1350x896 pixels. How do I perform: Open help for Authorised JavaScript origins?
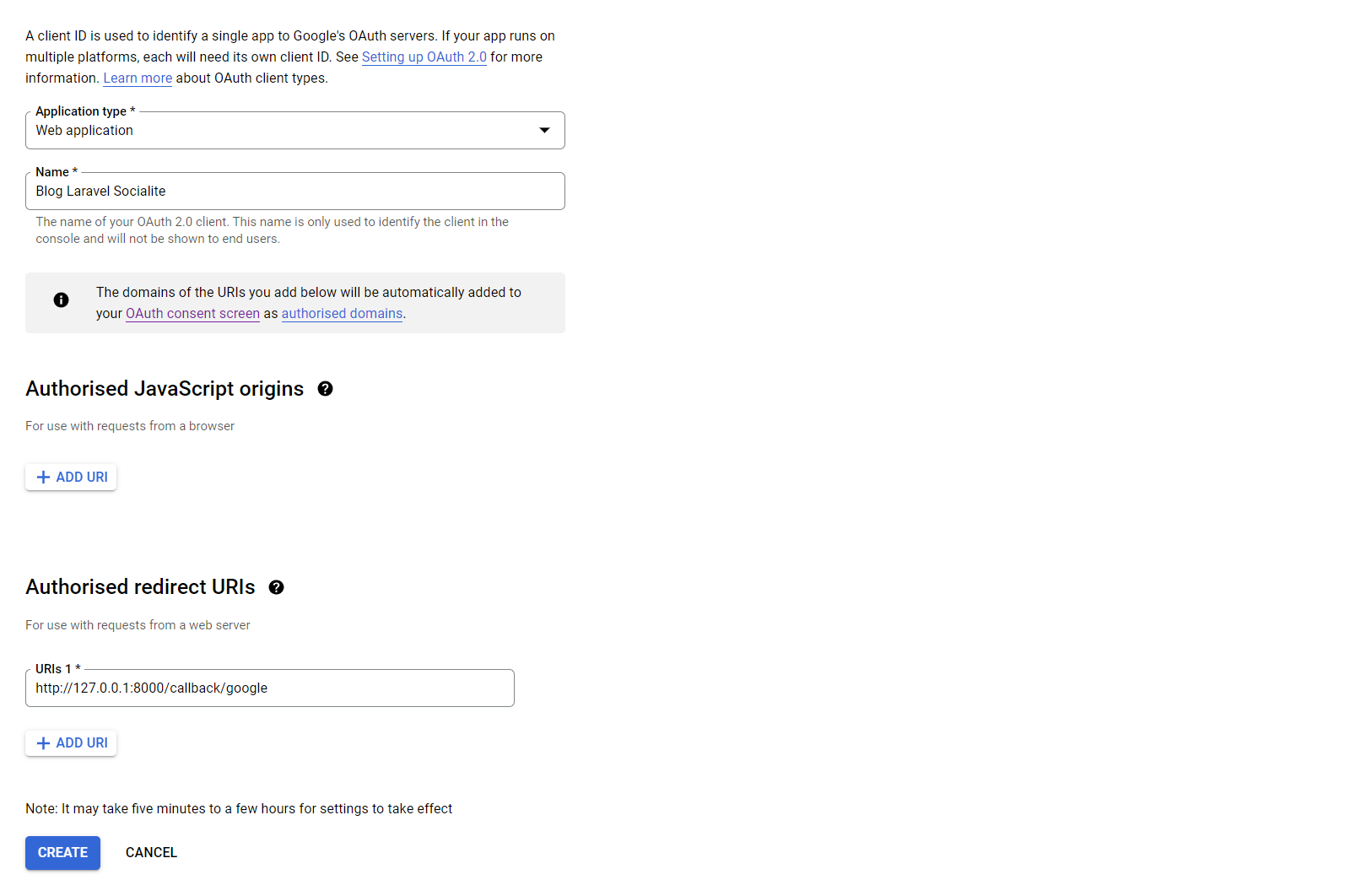pyautogui.click(x=325, y=389)
